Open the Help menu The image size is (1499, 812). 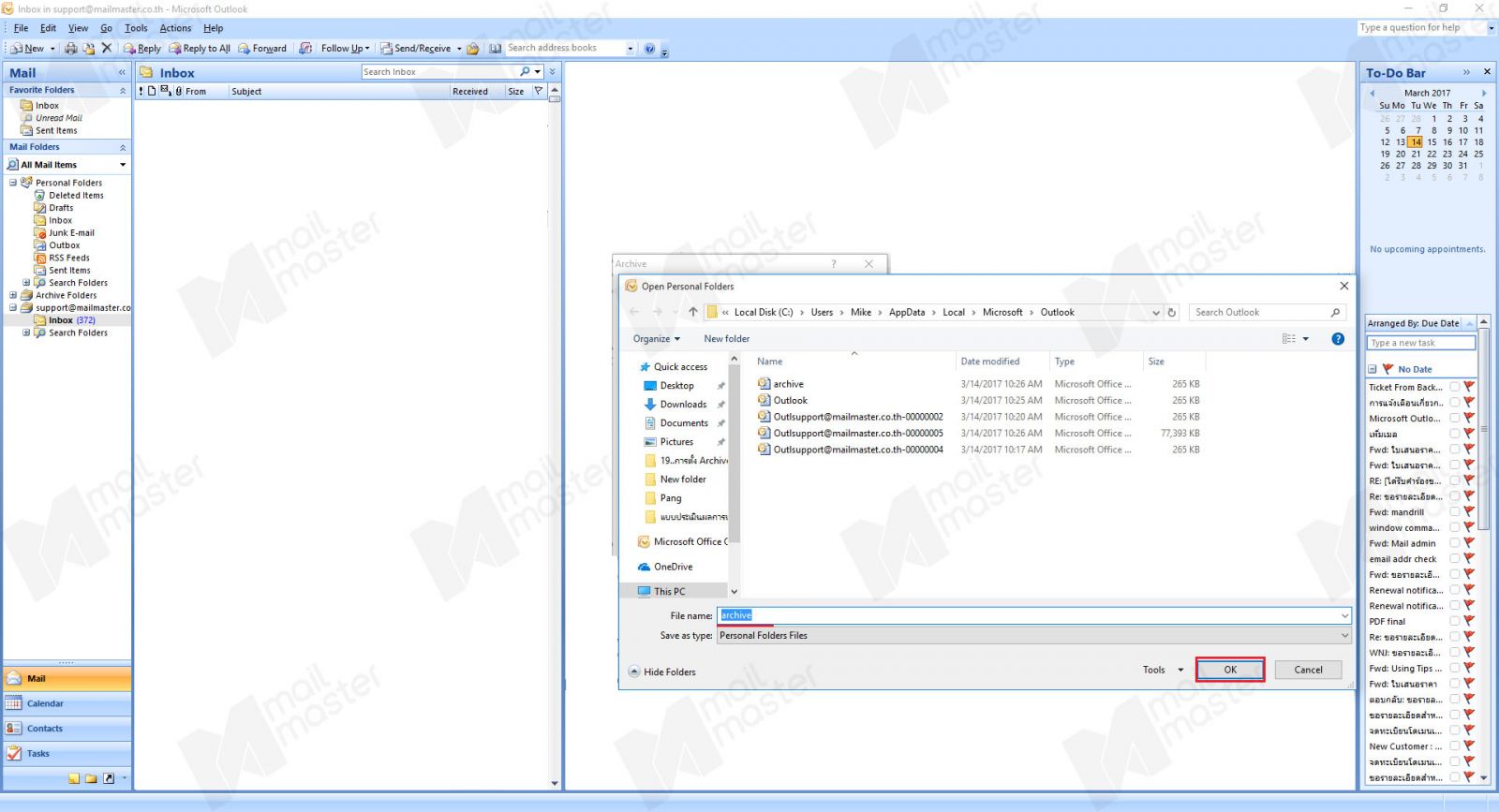click(x=214, y=28)
